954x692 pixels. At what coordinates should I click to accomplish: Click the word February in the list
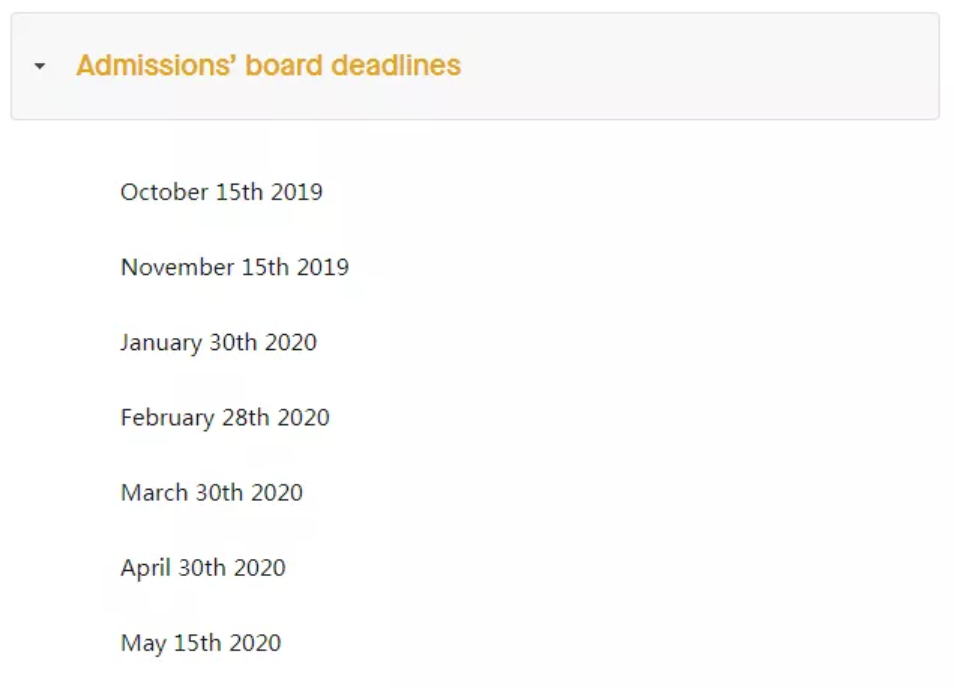(x=168, y=418)
